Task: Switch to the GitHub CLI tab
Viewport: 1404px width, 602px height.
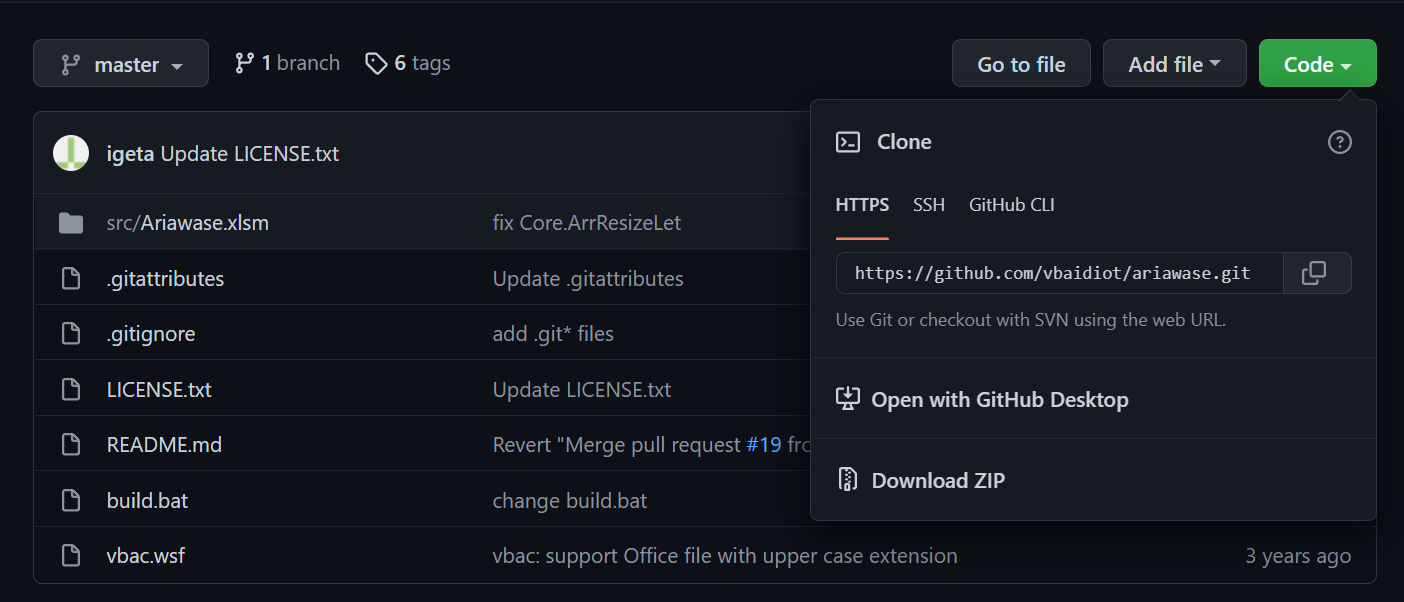Action: point(1012,205)
